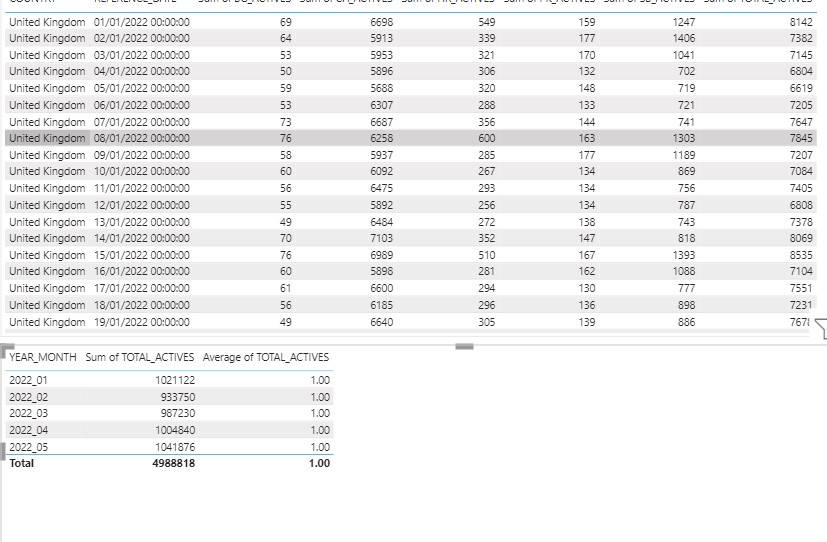Select date 15/01/2022 00:00:00 cell
This screenshot has height=542, width=827.
142,255
